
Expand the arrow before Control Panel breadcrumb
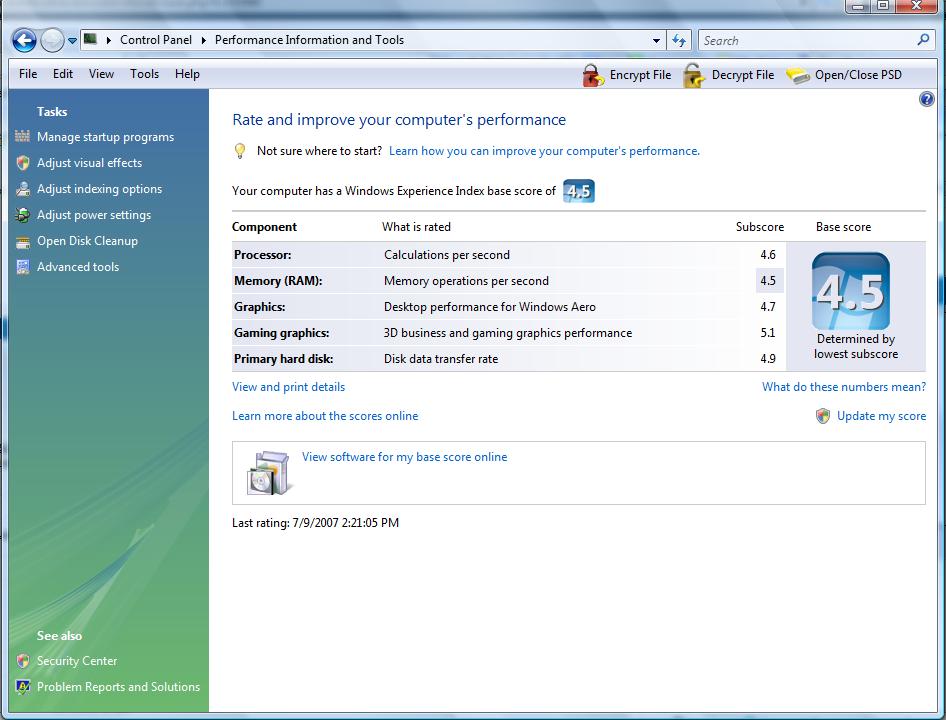109,40
